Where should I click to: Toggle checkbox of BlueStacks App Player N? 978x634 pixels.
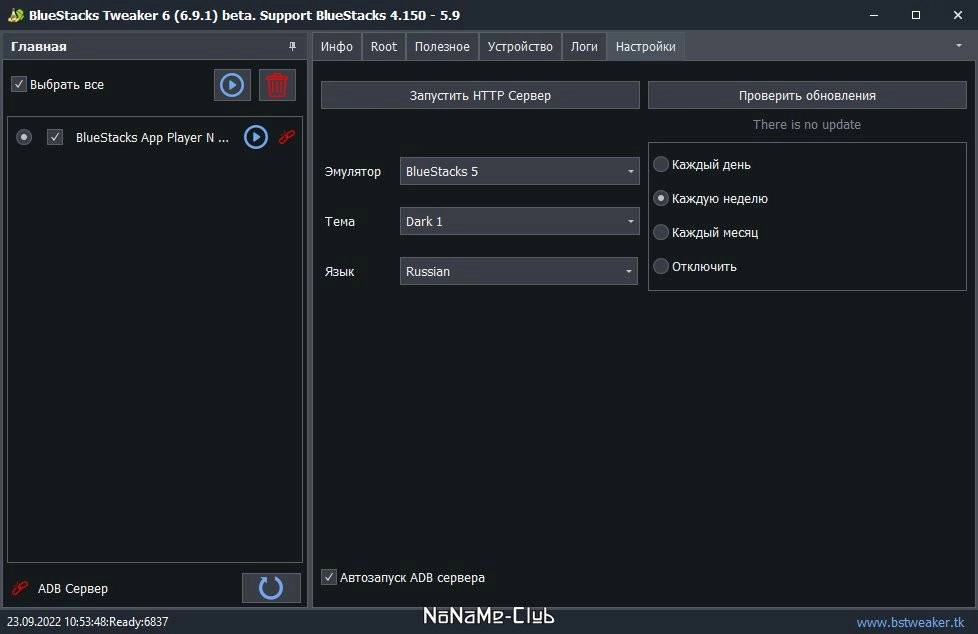pos(55,137)
